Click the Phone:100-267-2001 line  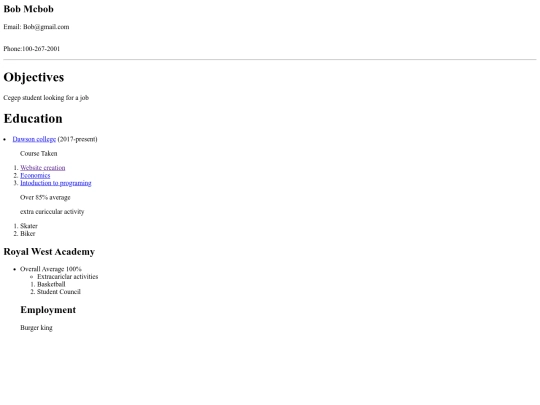(x=32, y=49)
